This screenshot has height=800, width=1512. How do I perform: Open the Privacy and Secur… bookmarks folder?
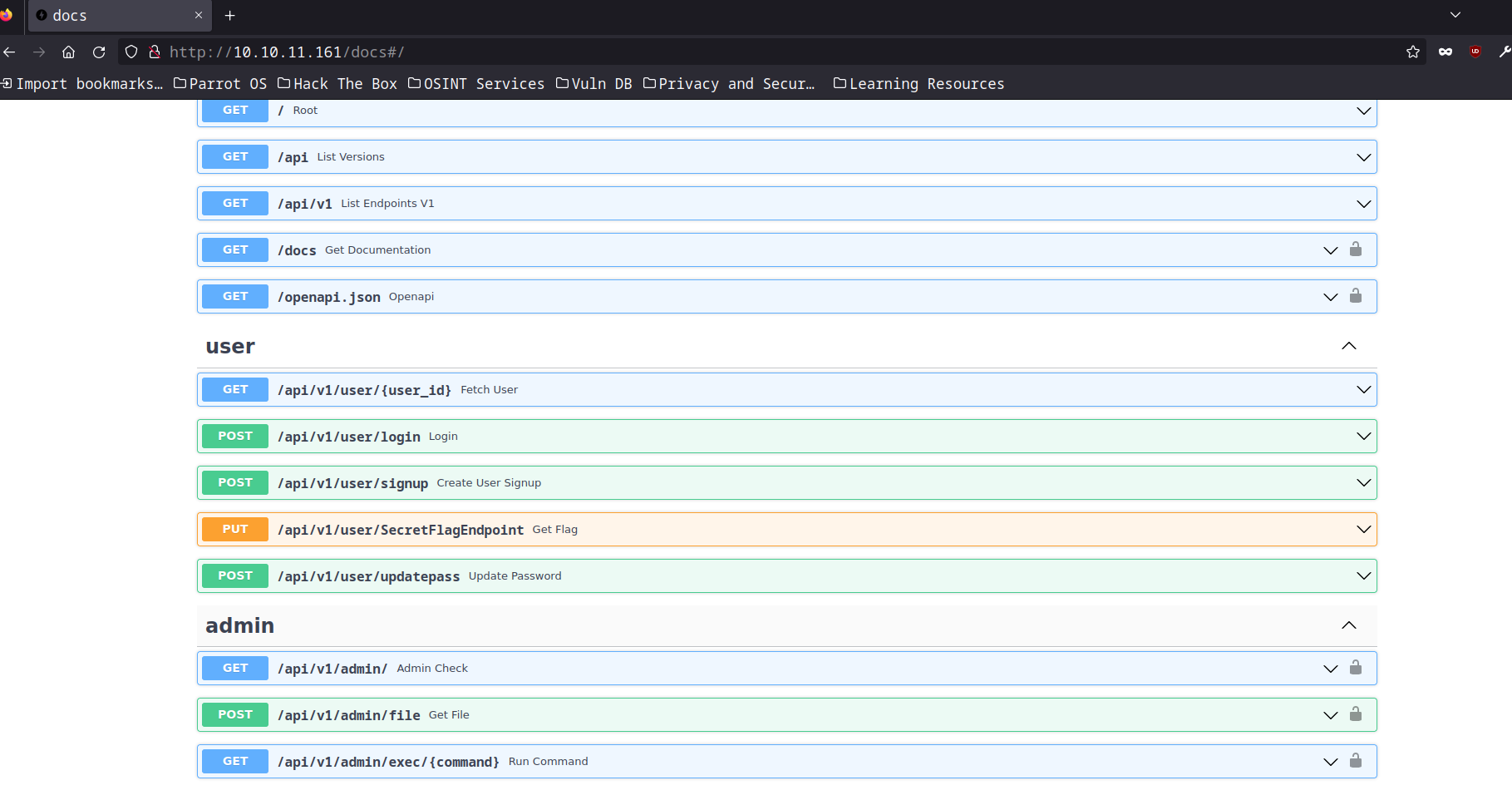729,83
